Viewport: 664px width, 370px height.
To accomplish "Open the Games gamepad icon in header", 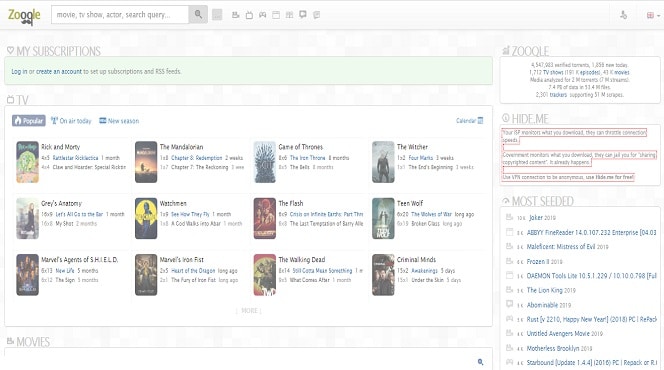I will tap(263, 15).
